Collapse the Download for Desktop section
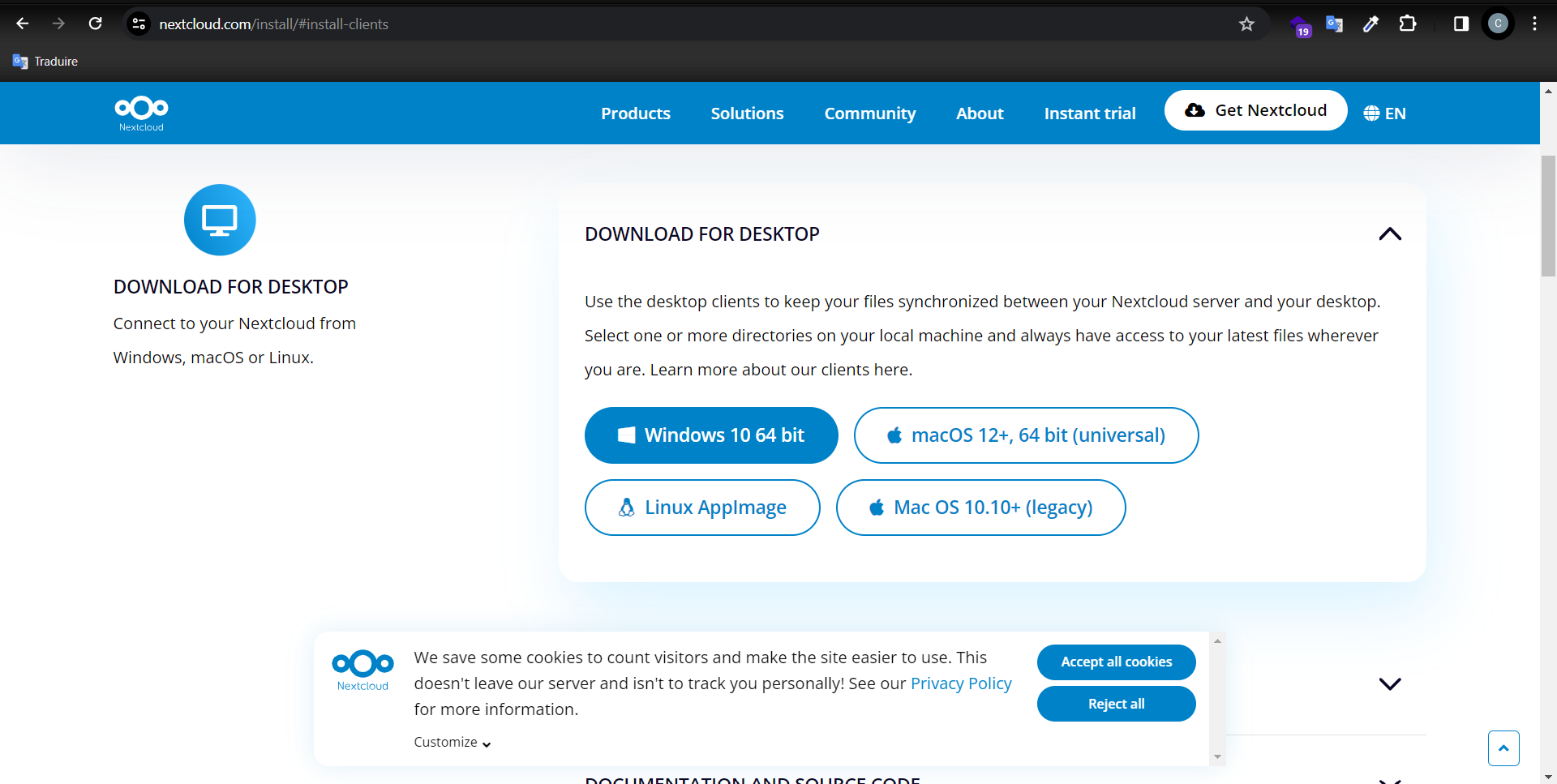 click(x=1390, y=234)
